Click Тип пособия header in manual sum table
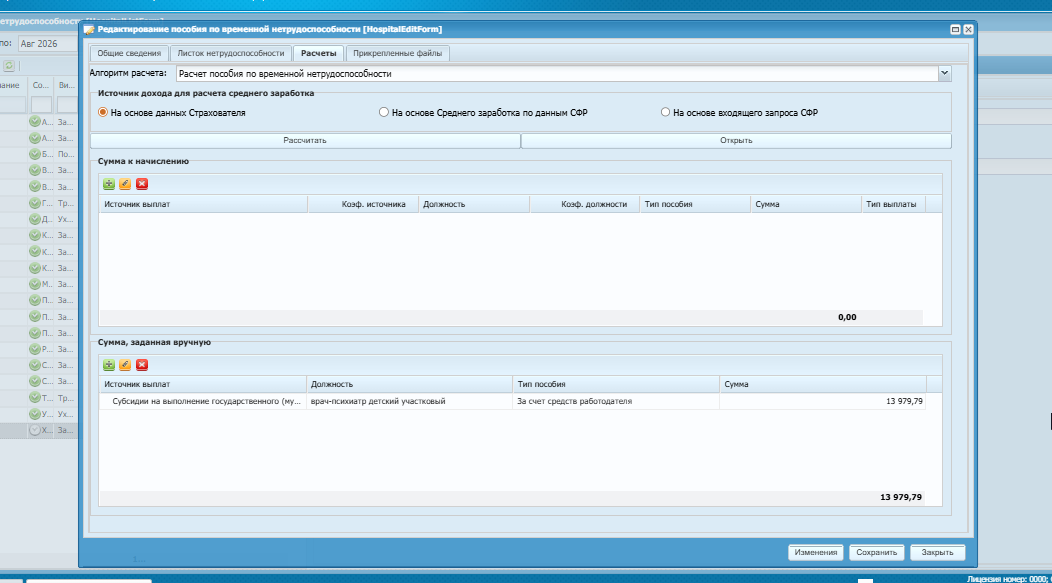 616,384
